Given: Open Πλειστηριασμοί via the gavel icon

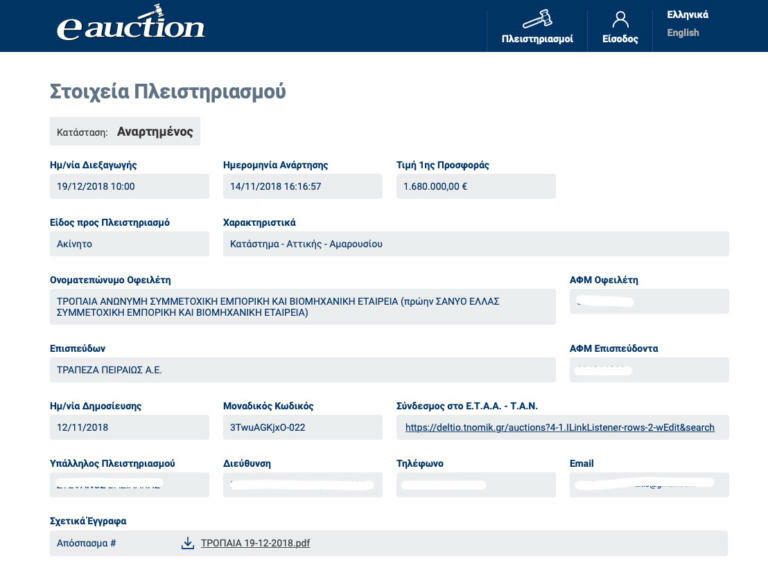Looking at the screenshot, I should [x=537, y=20].
